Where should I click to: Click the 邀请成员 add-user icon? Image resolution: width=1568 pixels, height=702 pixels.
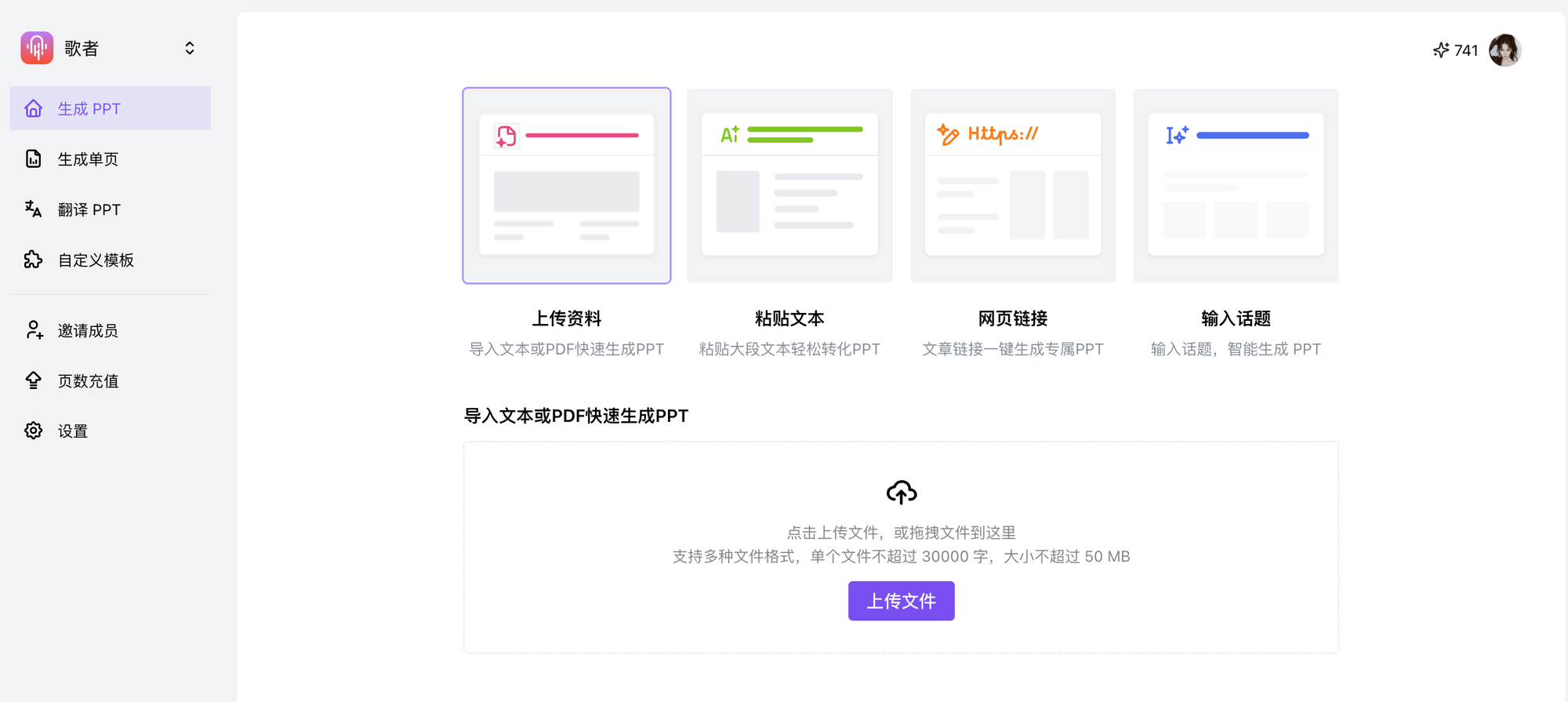point(33,330)
